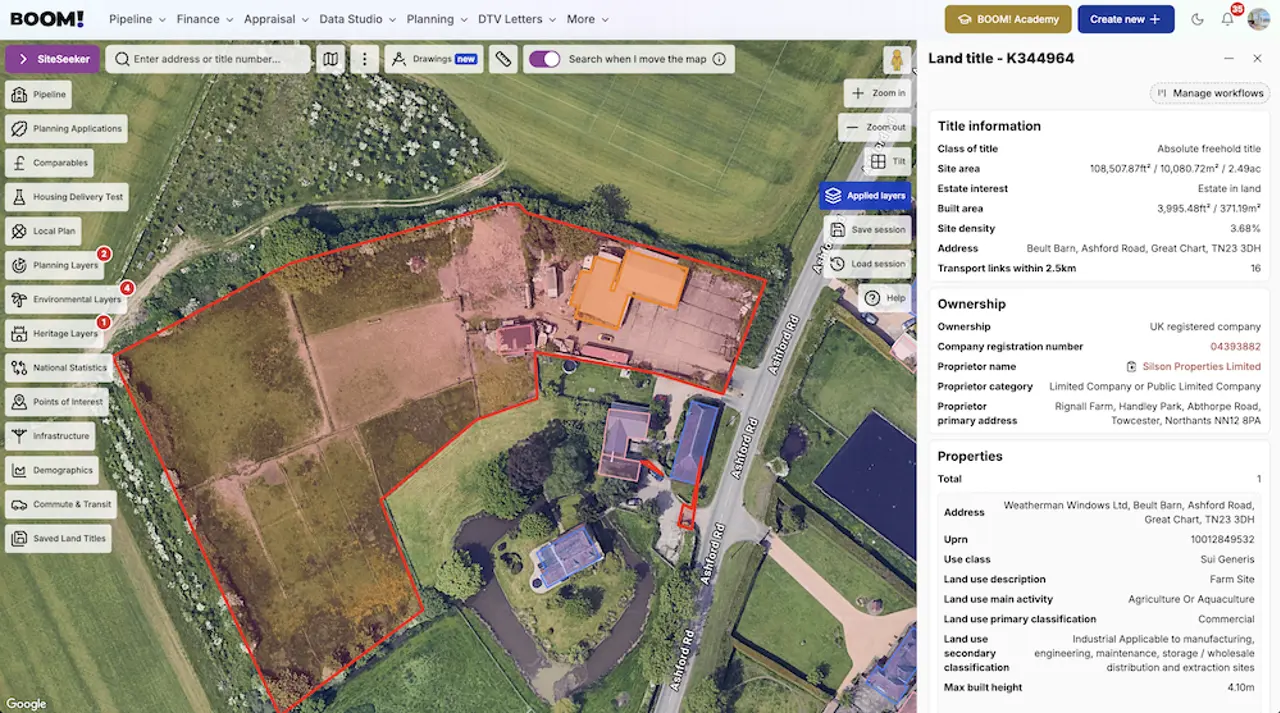1280x713 pixels.
Task: Expand the More menu
Action: (x=587, y=19)
